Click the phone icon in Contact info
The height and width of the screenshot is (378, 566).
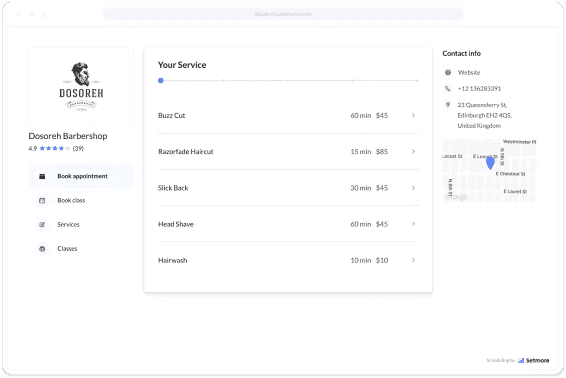[x=448, y=88]
